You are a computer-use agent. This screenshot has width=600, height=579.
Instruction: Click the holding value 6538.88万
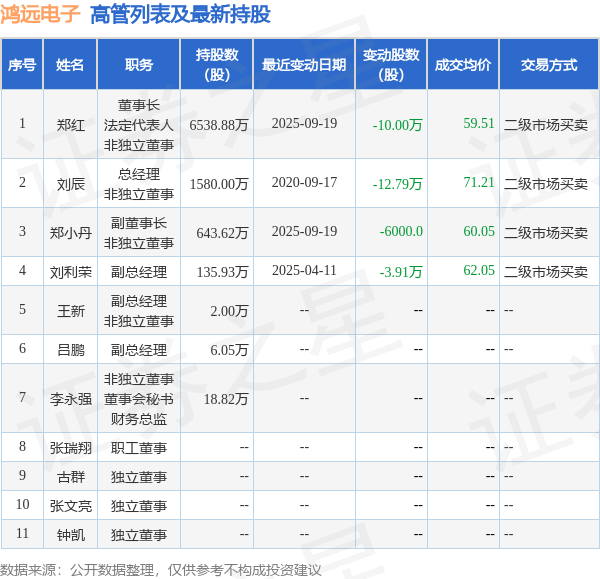tap(219, 125)
